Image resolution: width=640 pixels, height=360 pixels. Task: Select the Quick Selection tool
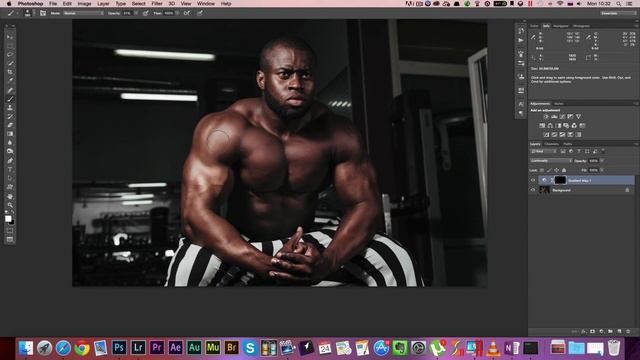(x=10, y=63)
